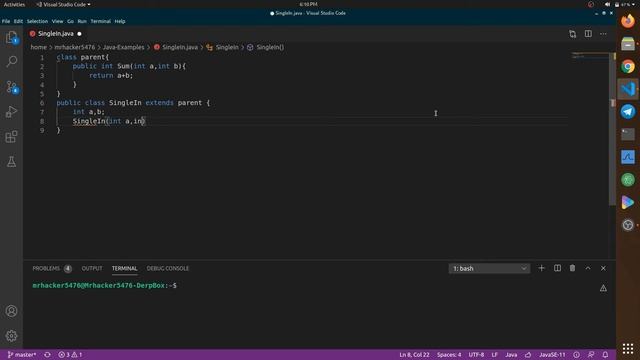The width and height of the screenshot is (640, 360).
Task: Switch to the Output tab
Action: pos(92,269)
